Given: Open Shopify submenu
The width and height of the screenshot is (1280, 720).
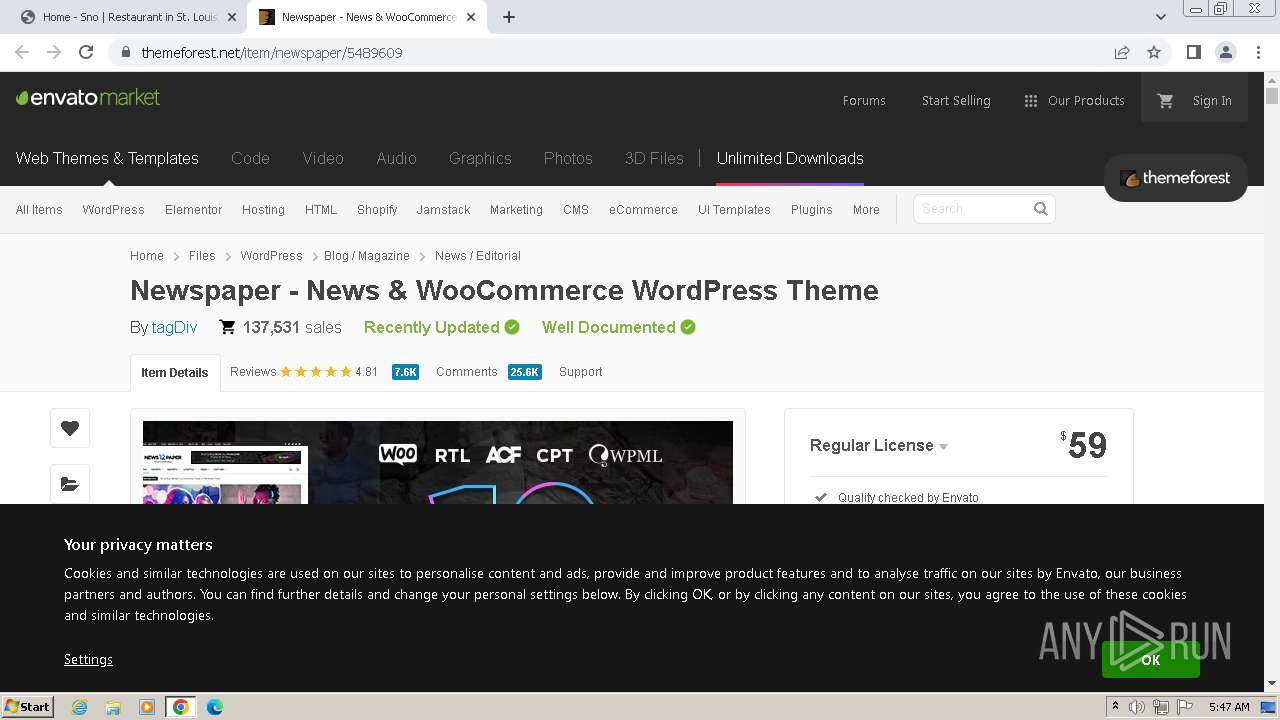Looking at the screenshot, I should tap(377, 210).
